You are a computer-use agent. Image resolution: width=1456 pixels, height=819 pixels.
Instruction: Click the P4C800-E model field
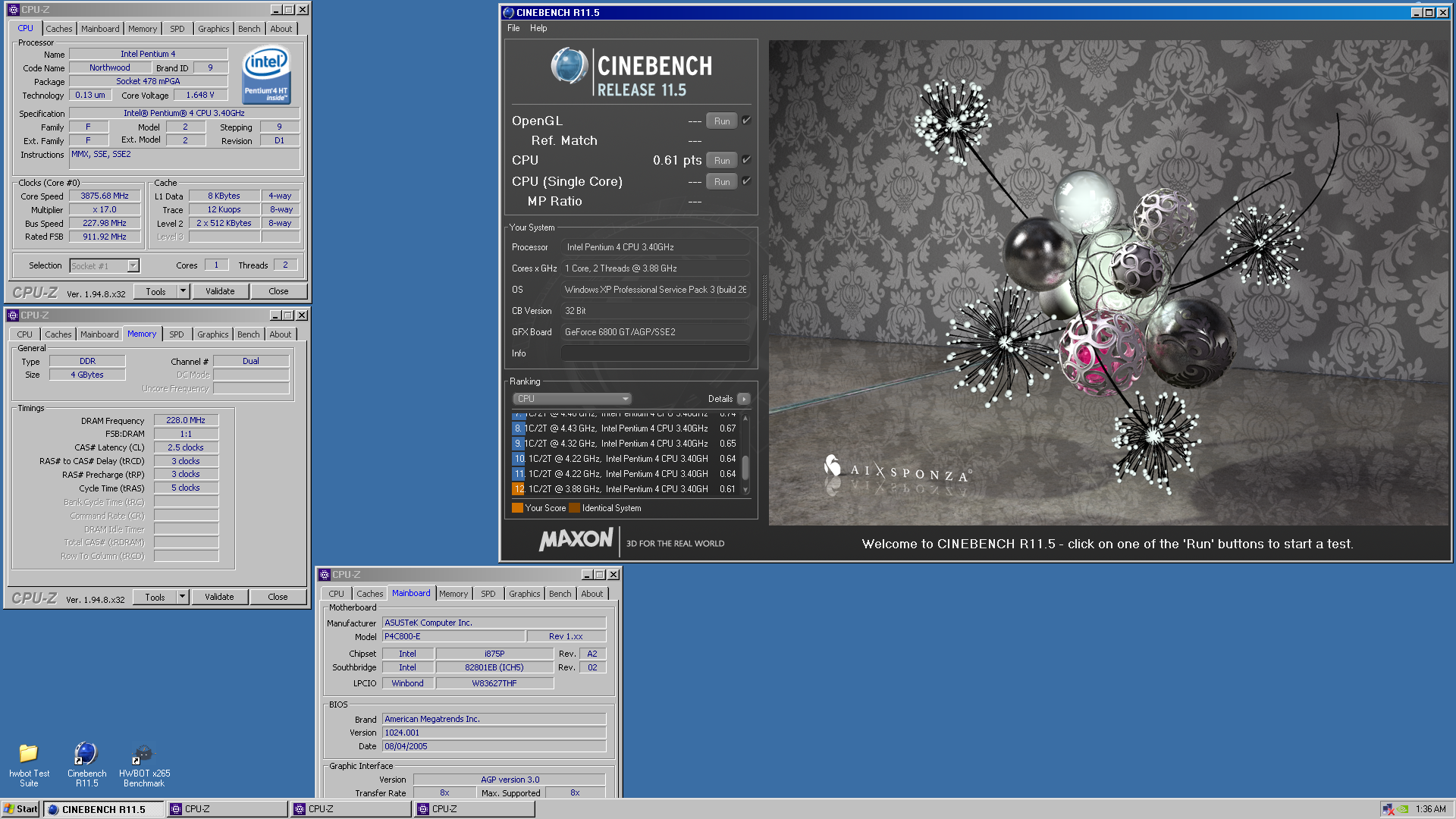click(x=453, y=636)
